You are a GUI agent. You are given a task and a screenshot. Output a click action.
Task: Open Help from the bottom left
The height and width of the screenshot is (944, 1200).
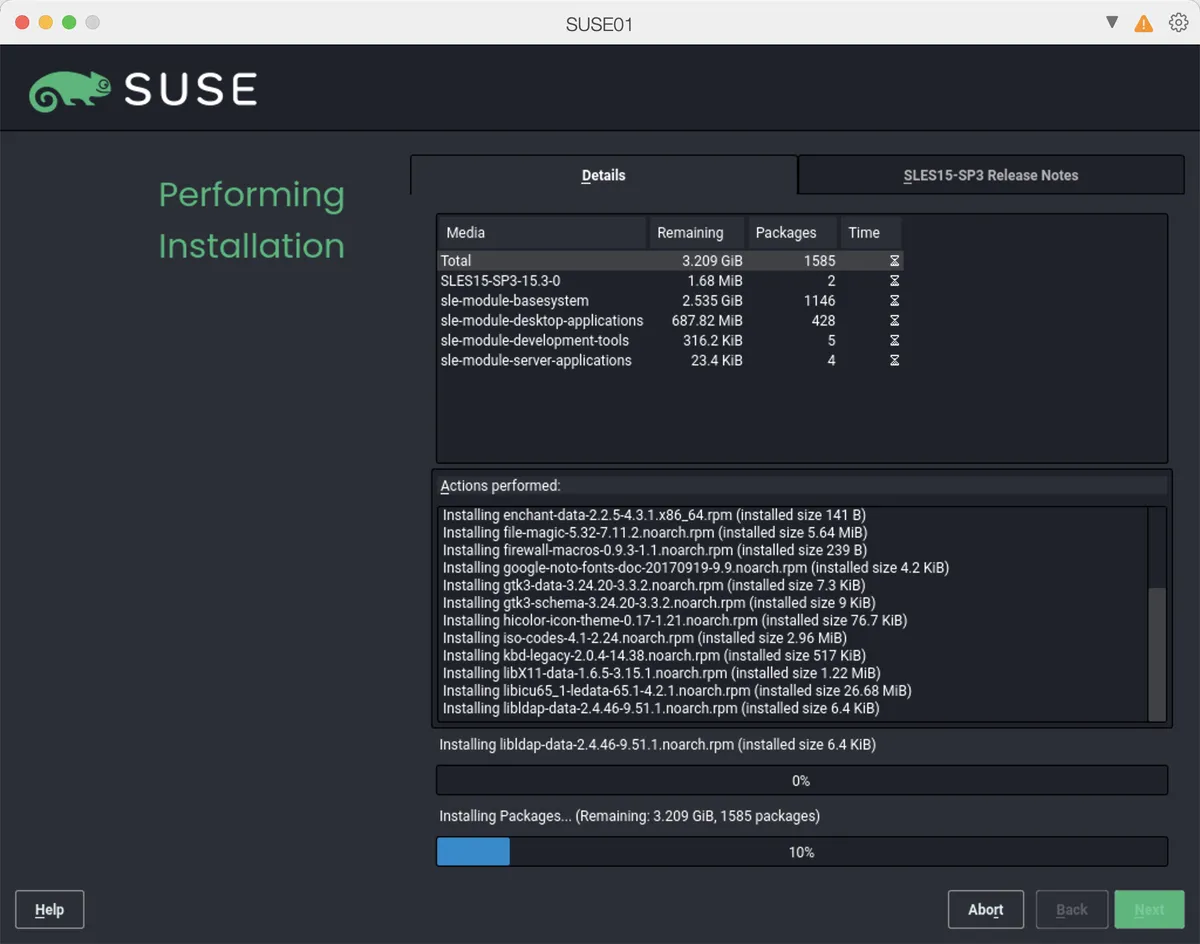click(x=49, y=909)
